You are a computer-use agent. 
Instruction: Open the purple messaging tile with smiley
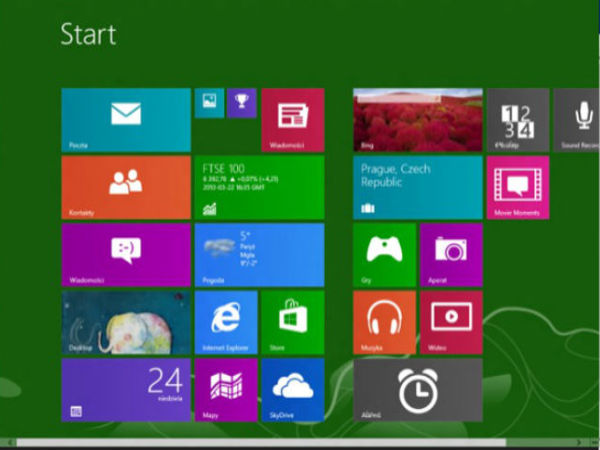126,255
